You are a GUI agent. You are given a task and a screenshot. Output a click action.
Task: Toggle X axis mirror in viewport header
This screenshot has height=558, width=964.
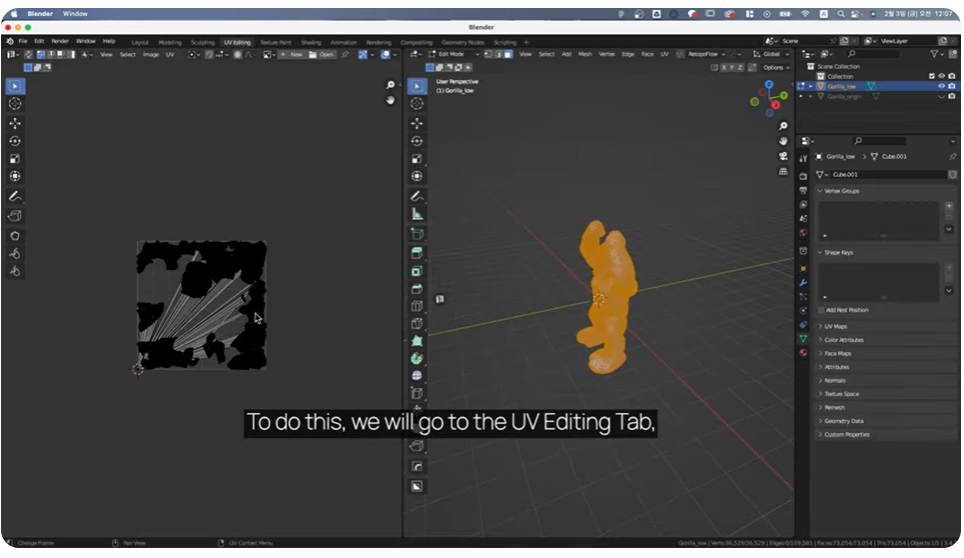pyautogui.click(x=724, y=68)
